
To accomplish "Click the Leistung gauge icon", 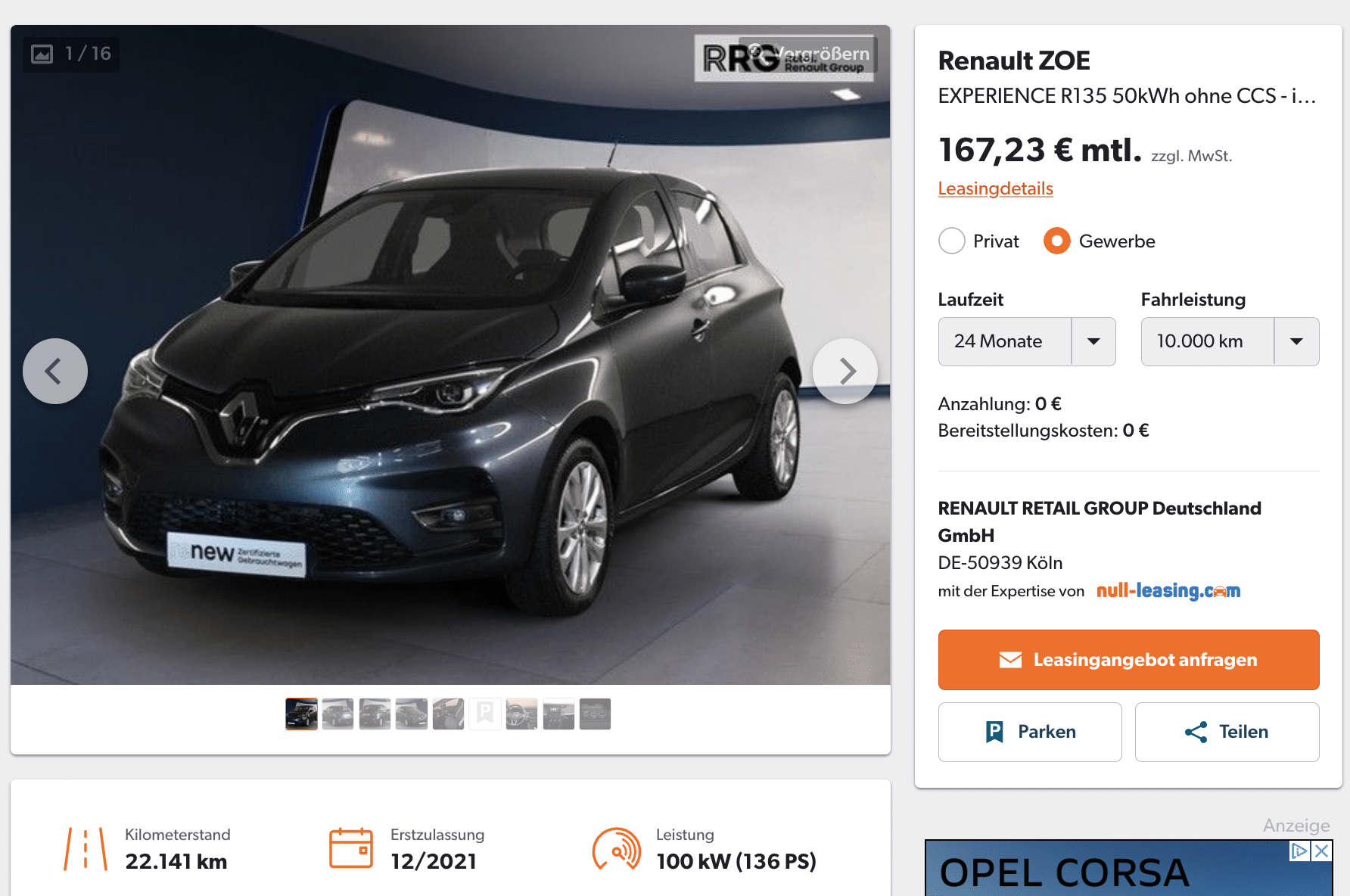I will [x=617, y=848].
